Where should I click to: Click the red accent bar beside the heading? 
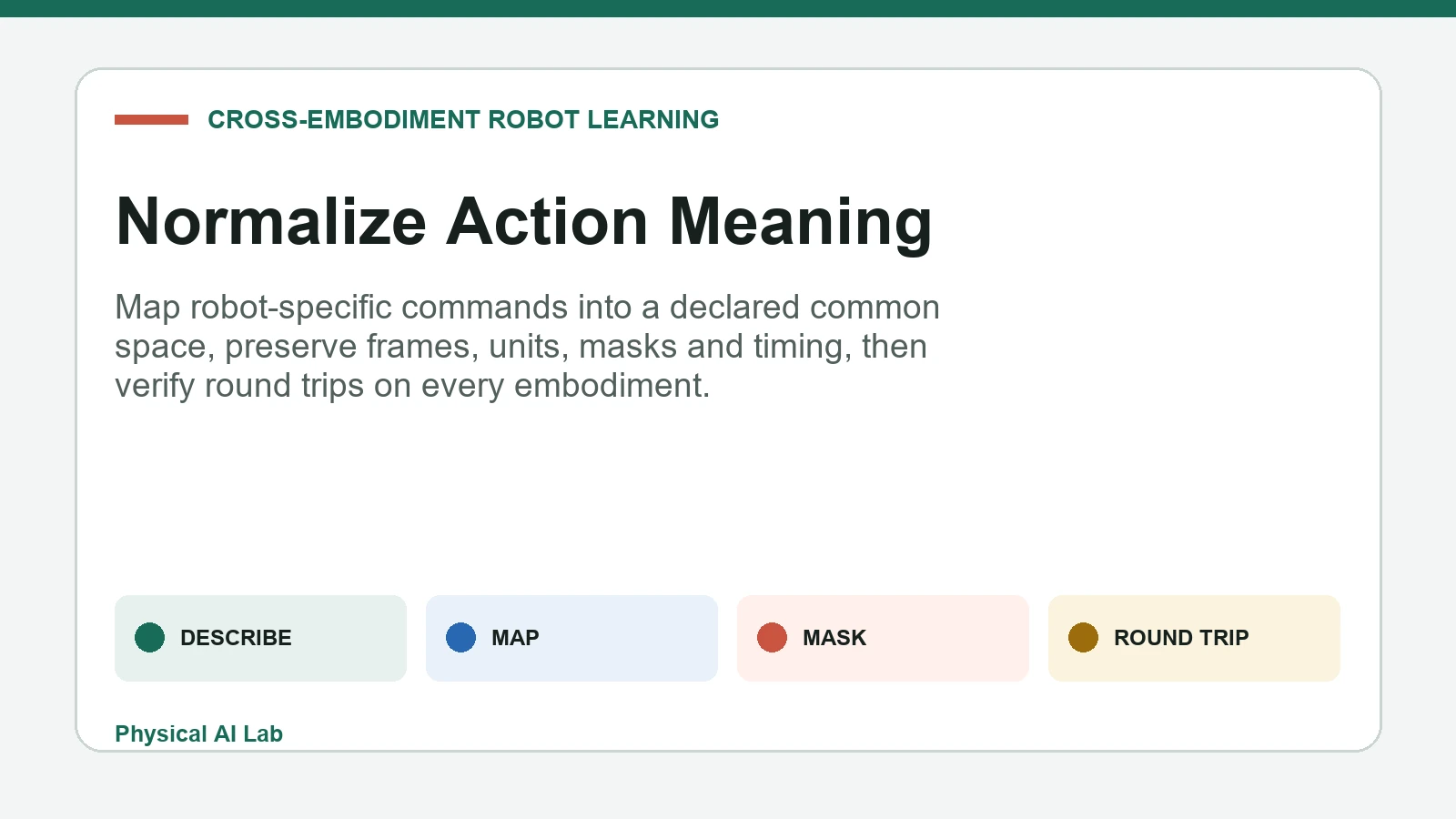tap(151, 119)
